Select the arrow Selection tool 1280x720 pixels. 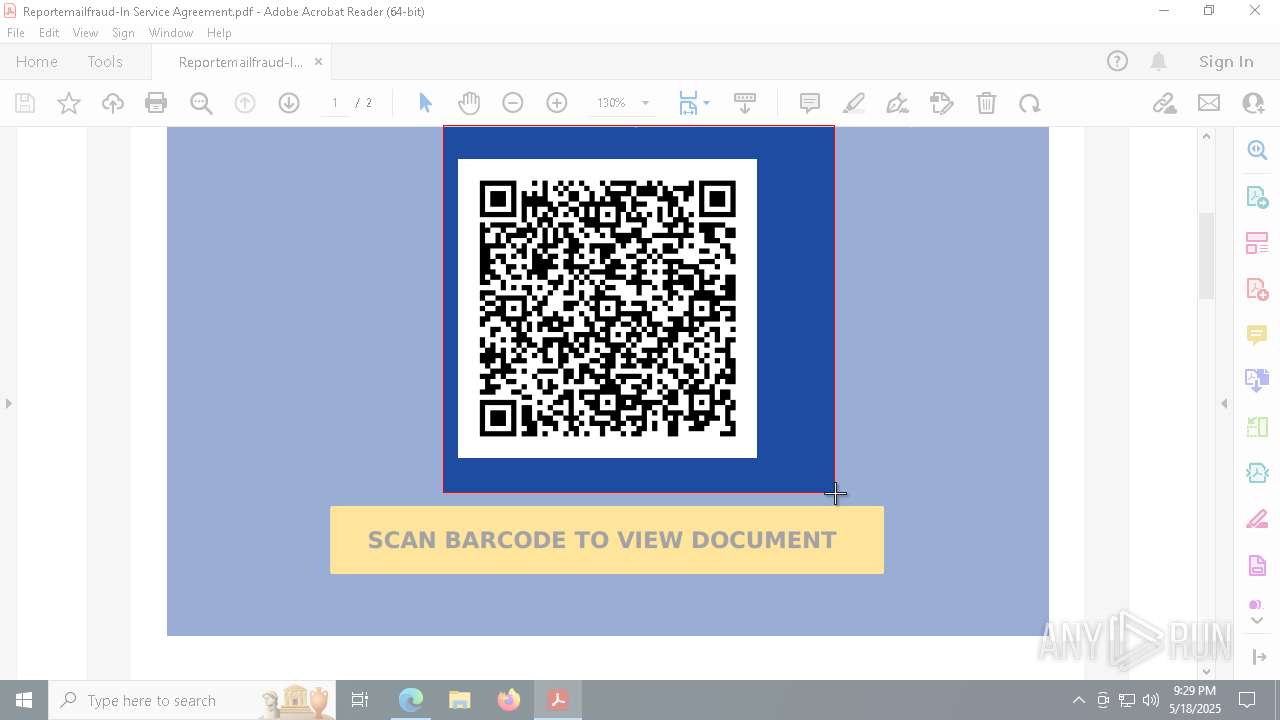tap(425, 103)
